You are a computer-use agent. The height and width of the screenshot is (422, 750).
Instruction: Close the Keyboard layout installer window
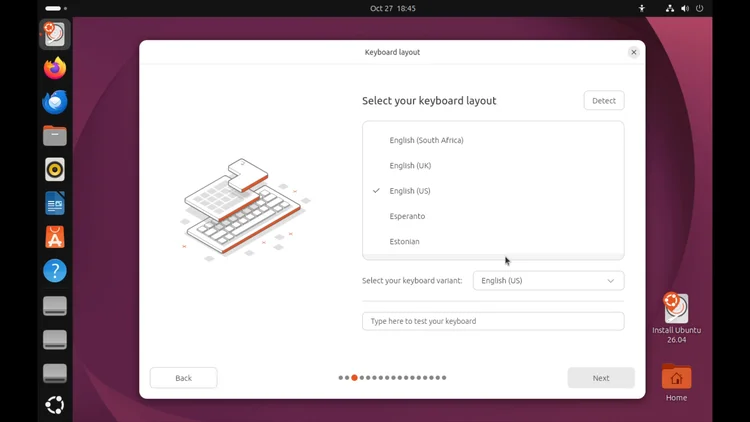click(x=633, y=52)
